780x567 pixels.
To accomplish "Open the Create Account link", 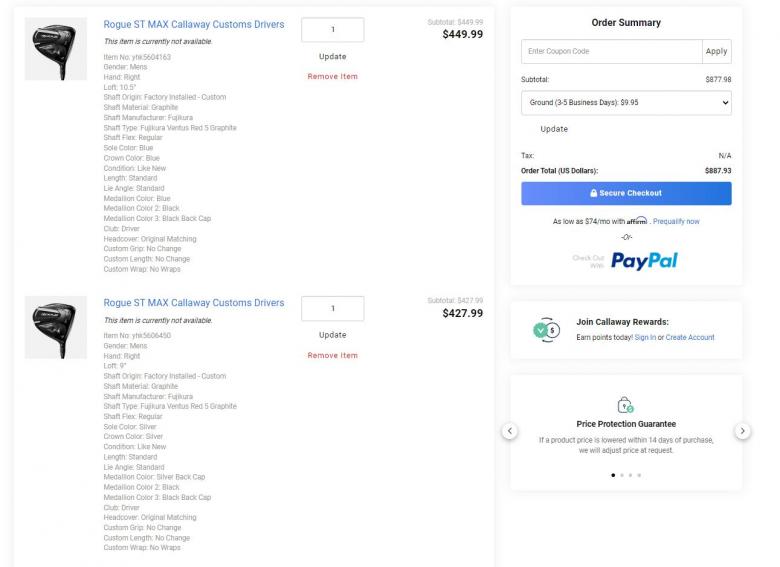I will pos(690,338).
